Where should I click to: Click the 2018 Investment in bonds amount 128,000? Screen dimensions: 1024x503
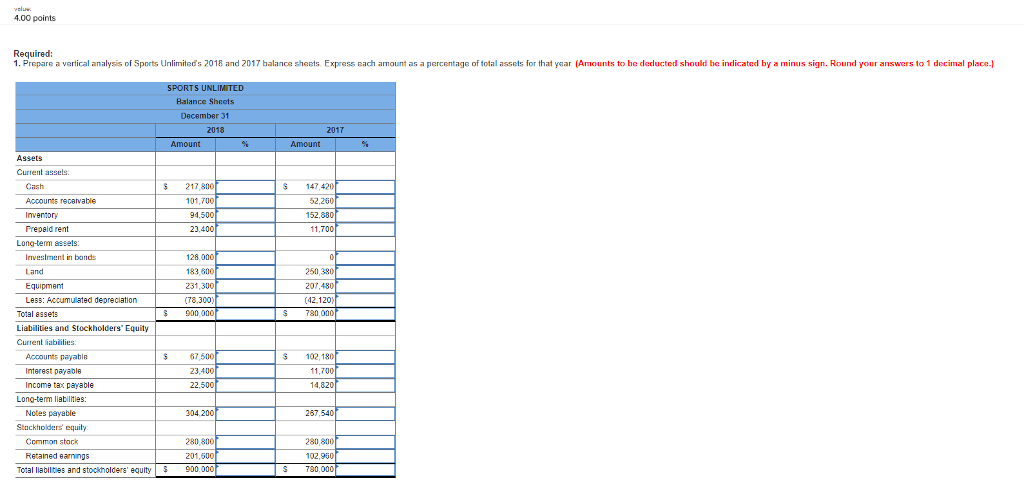click(200, 258)
